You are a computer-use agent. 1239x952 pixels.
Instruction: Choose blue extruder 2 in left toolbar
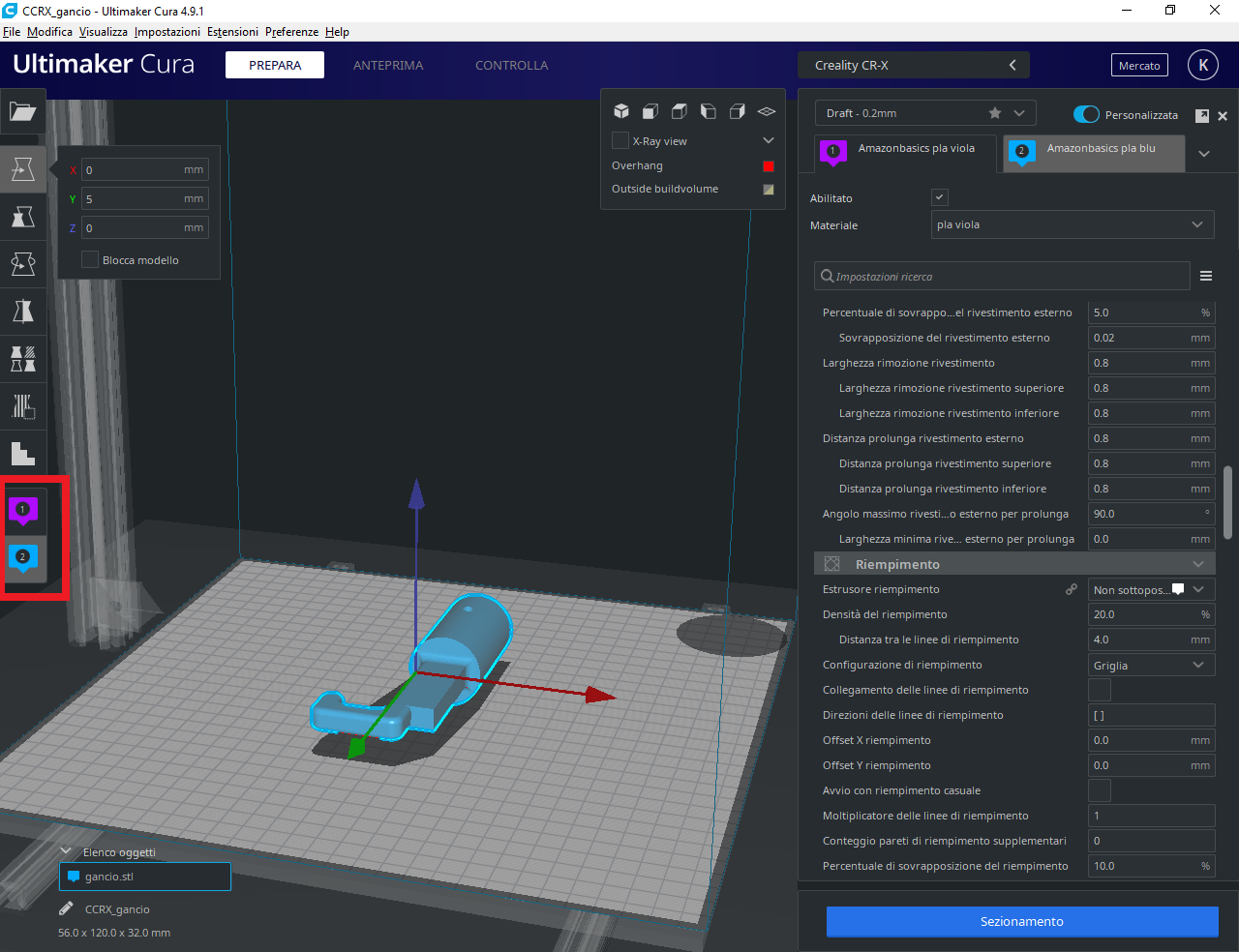point(22,558)
